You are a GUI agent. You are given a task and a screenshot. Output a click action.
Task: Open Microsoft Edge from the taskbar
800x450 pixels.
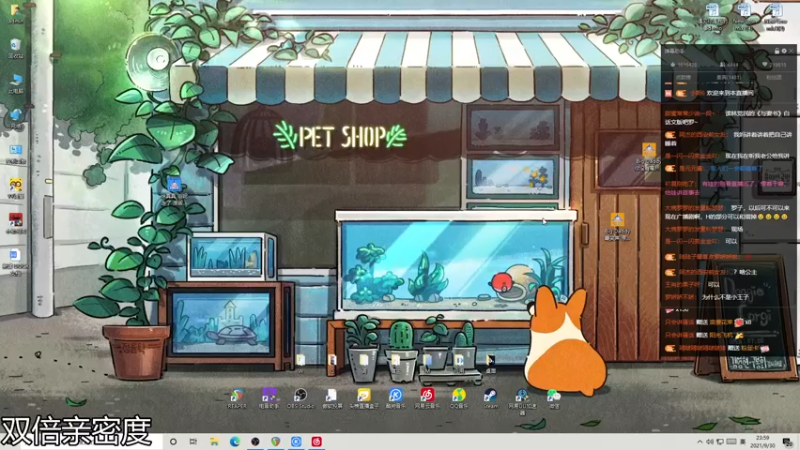235,441
